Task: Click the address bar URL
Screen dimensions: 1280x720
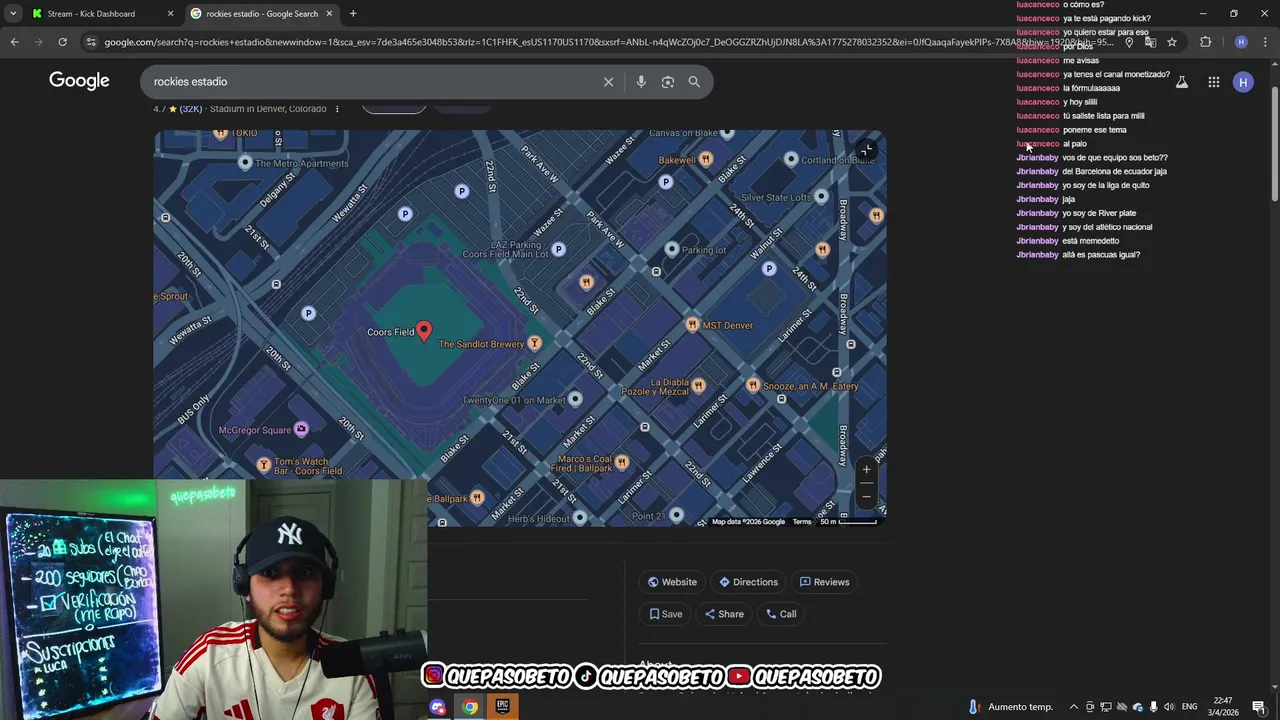Action: click(x=608, y=42)
